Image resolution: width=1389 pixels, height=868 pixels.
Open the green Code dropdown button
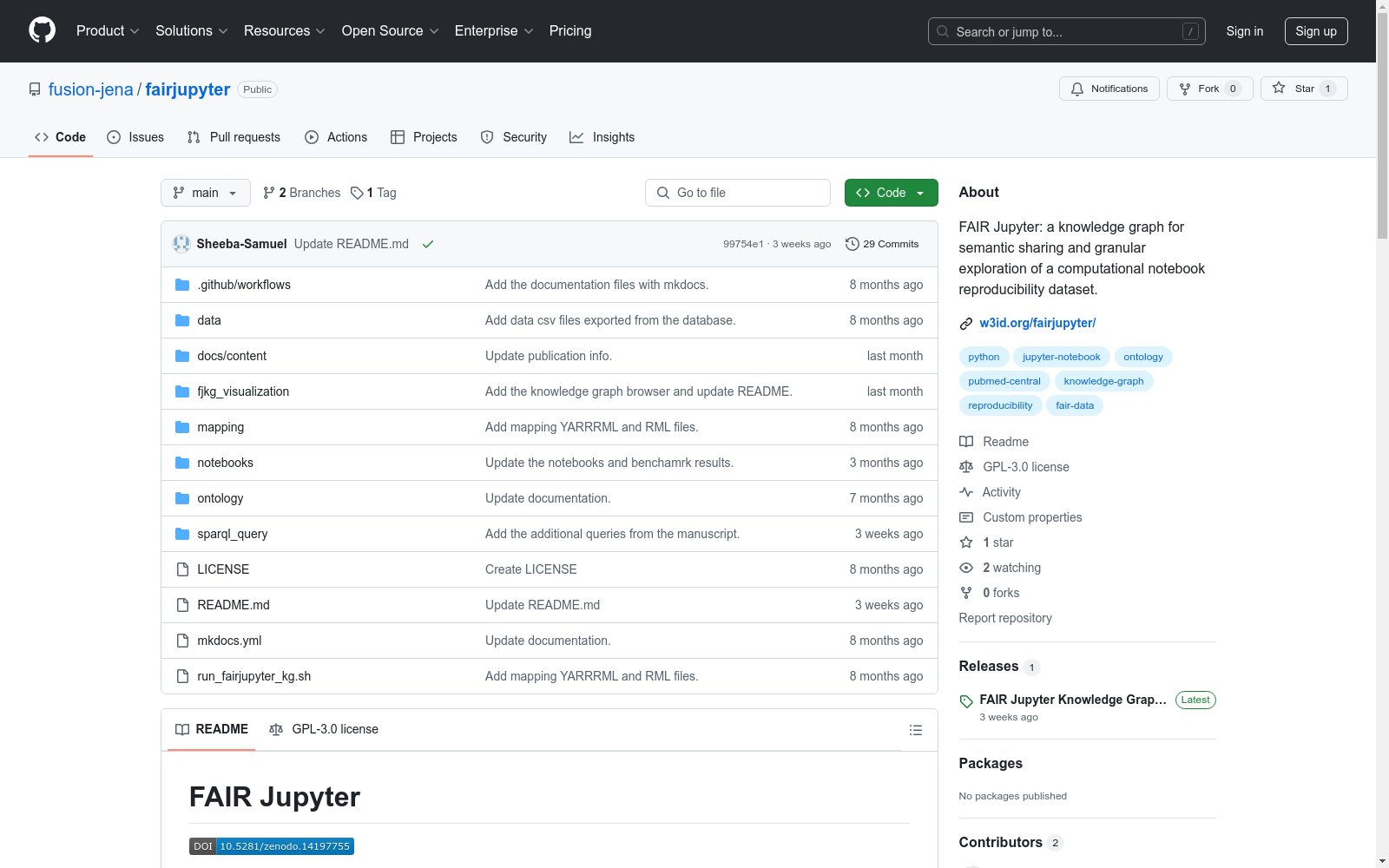[891, 193]
